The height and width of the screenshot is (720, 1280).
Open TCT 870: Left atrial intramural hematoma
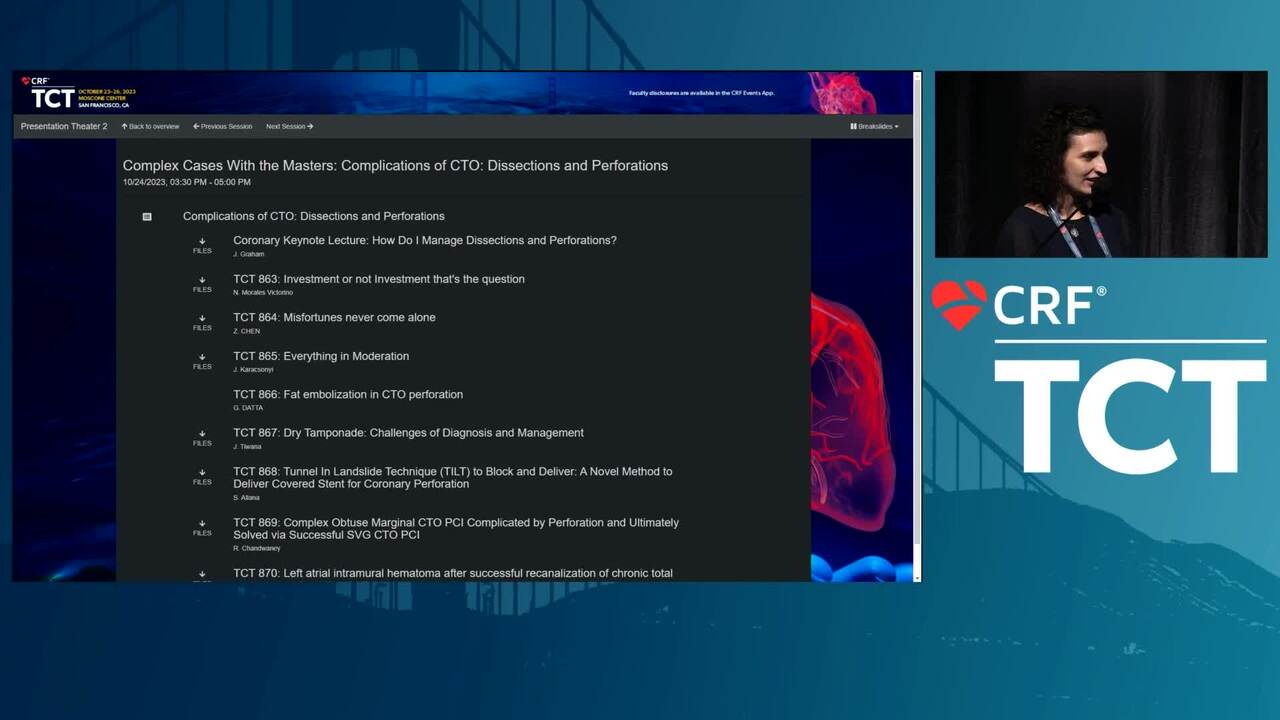(453, 573)
